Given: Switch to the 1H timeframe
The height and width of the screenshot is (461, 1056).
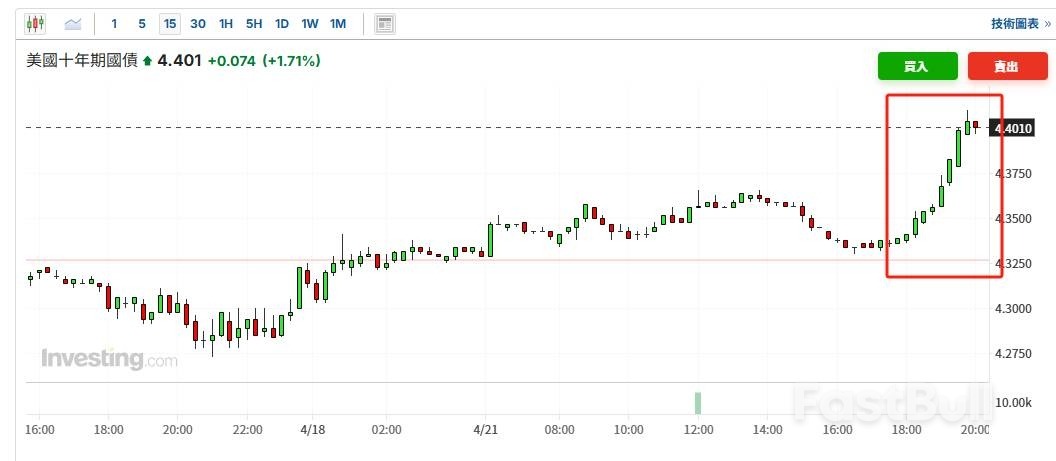Looking at the screenshot, I should (226, 23).
